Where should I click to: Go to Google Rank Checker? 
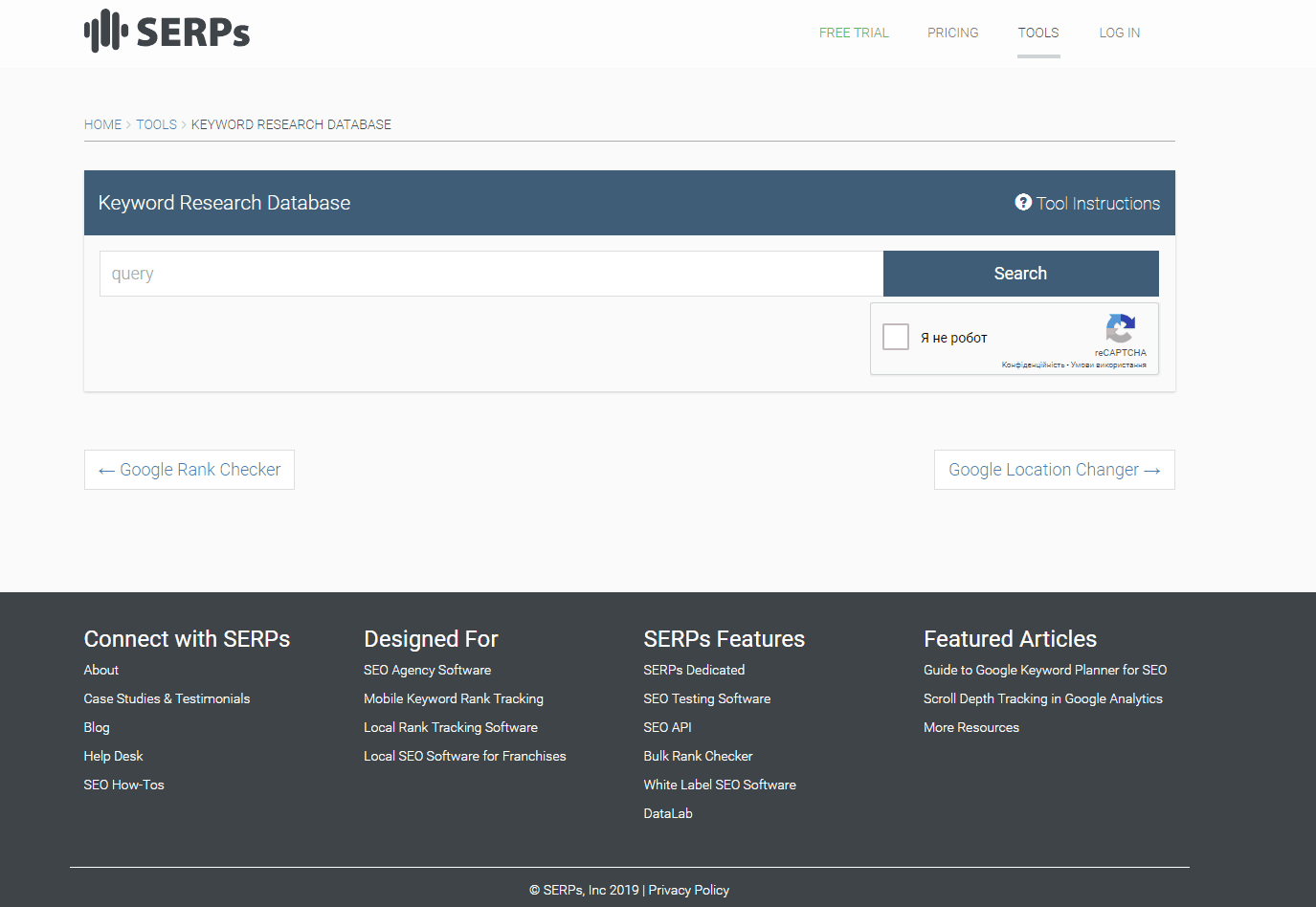point(190,470)
